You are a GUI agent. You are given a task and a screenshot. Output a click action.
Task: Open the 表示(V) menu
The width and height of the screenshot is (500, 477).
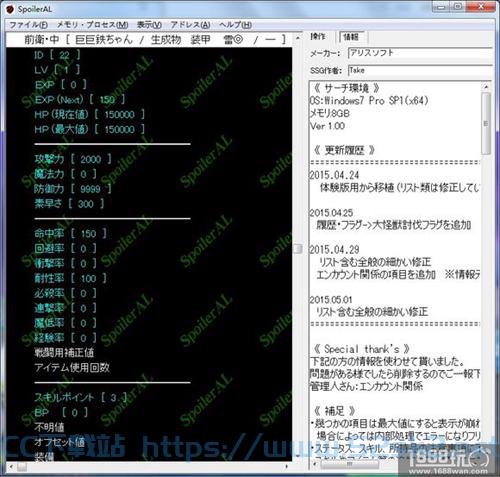tap(149, 25)
